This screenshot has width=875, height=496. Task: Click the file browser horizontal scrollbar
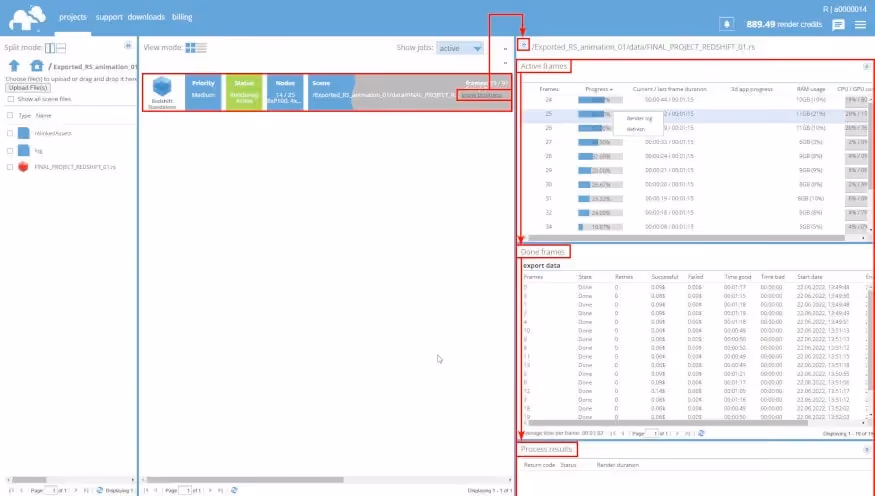(29, 480)
